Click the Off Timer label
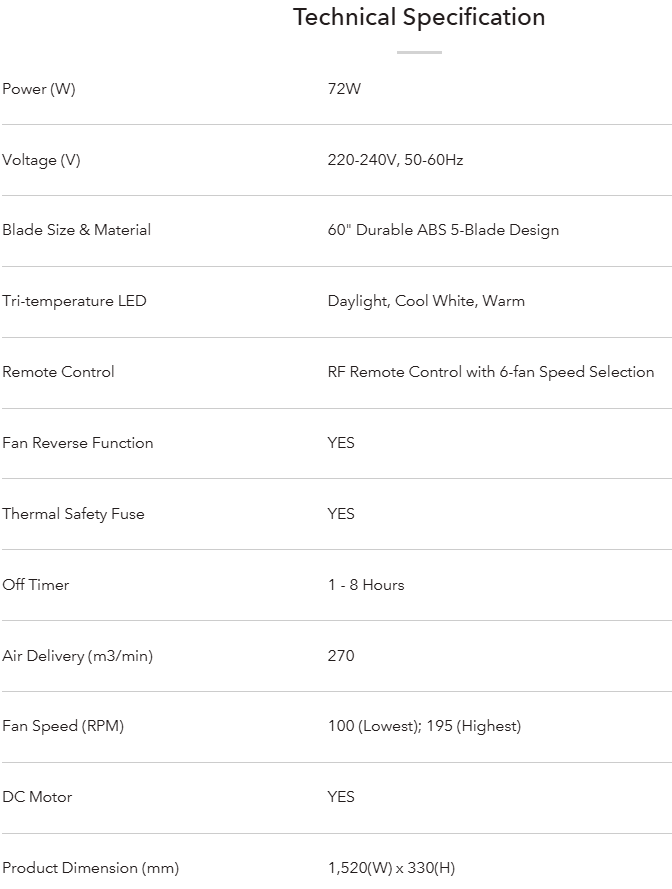672x889 pixels. tap(36, 585)
